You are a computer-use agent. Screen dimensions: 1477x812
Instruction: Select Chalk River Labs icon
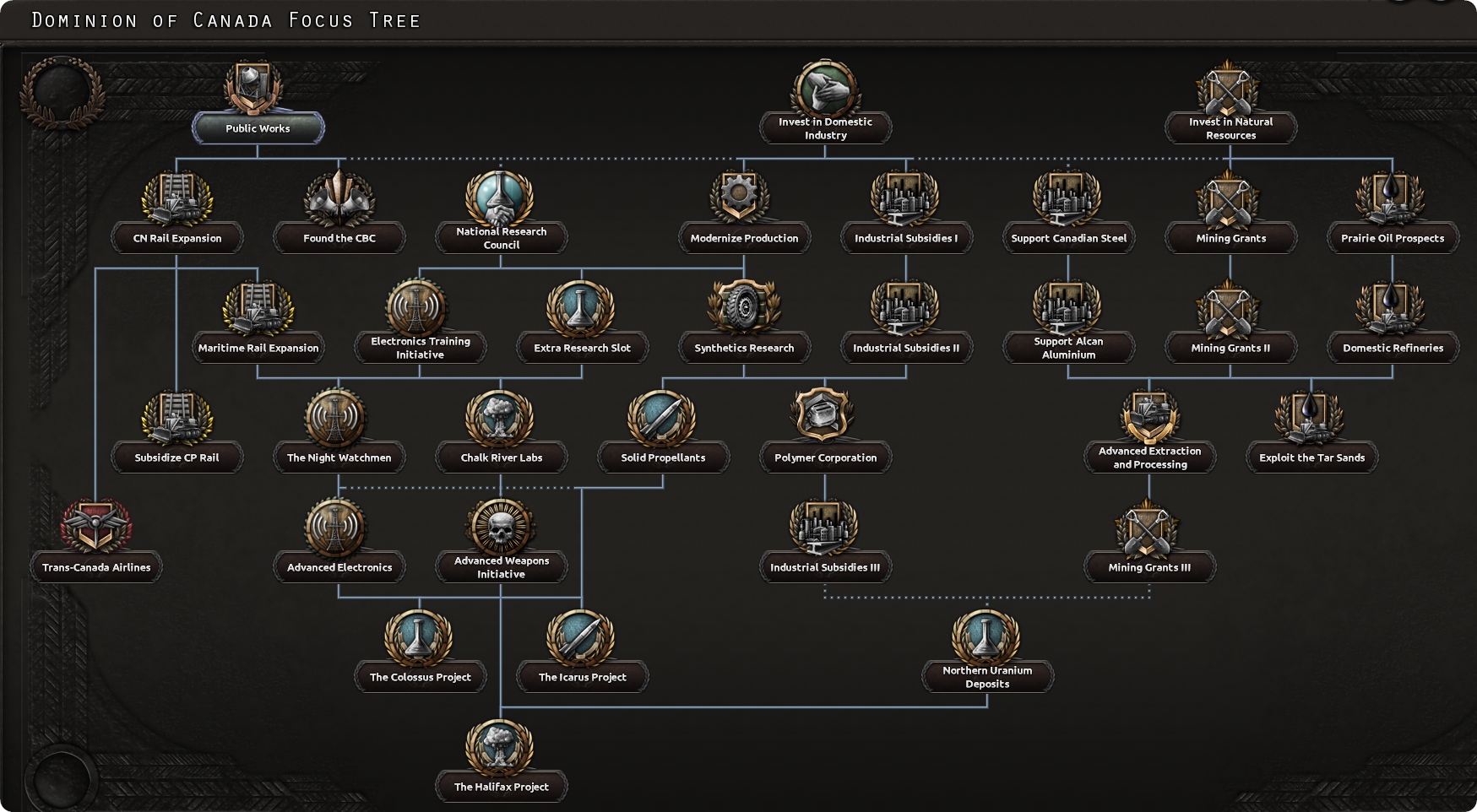pyautogui.click(x=500, y=419)
